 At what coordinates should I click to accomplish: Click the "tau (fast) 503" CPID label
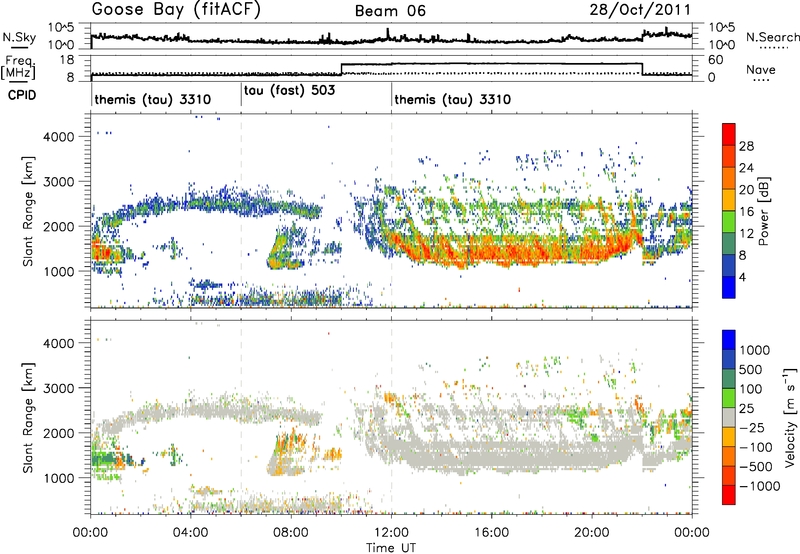pyautogui.click(x=289, y=91)
